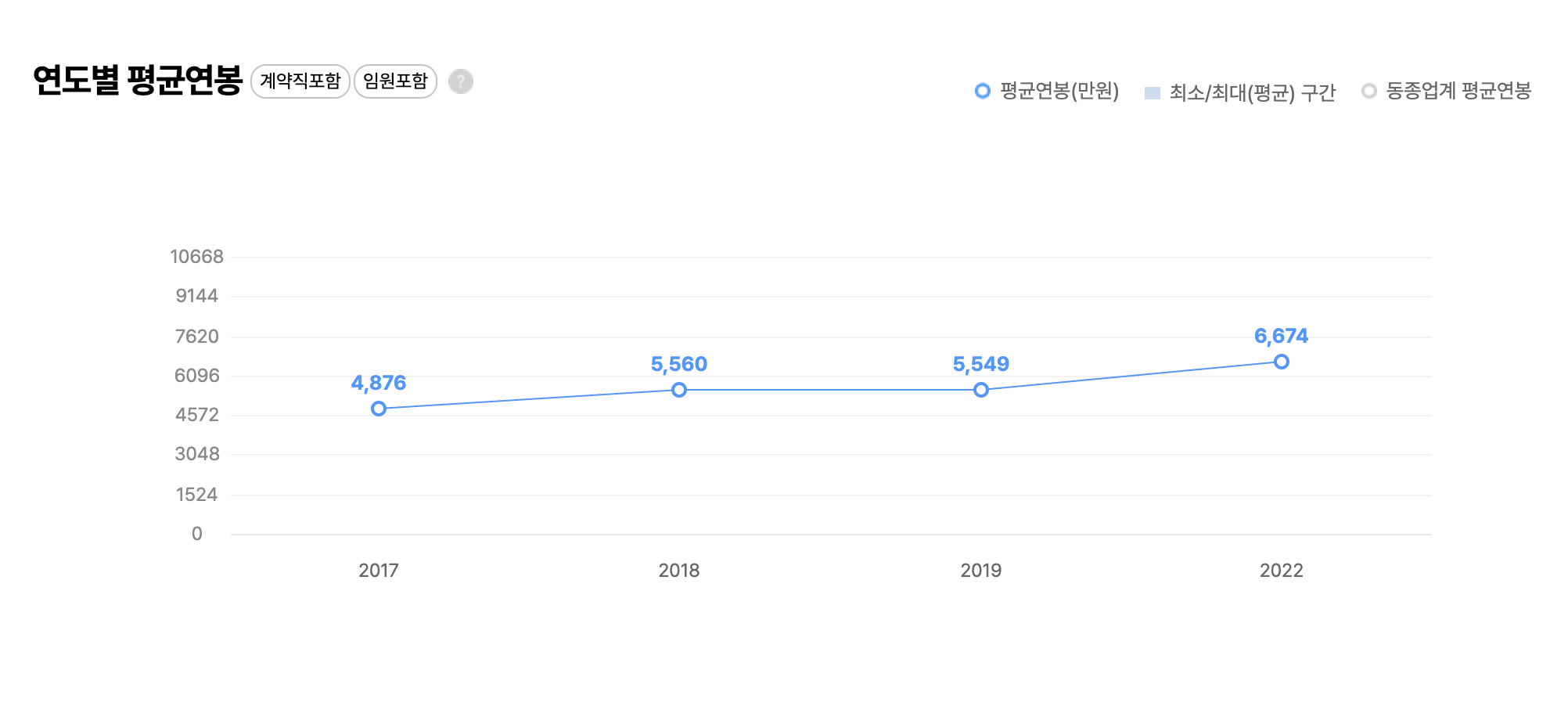Click the 7620 y-axis label
The height and width of the screenshot is (717, 1568).
(197, 337)
